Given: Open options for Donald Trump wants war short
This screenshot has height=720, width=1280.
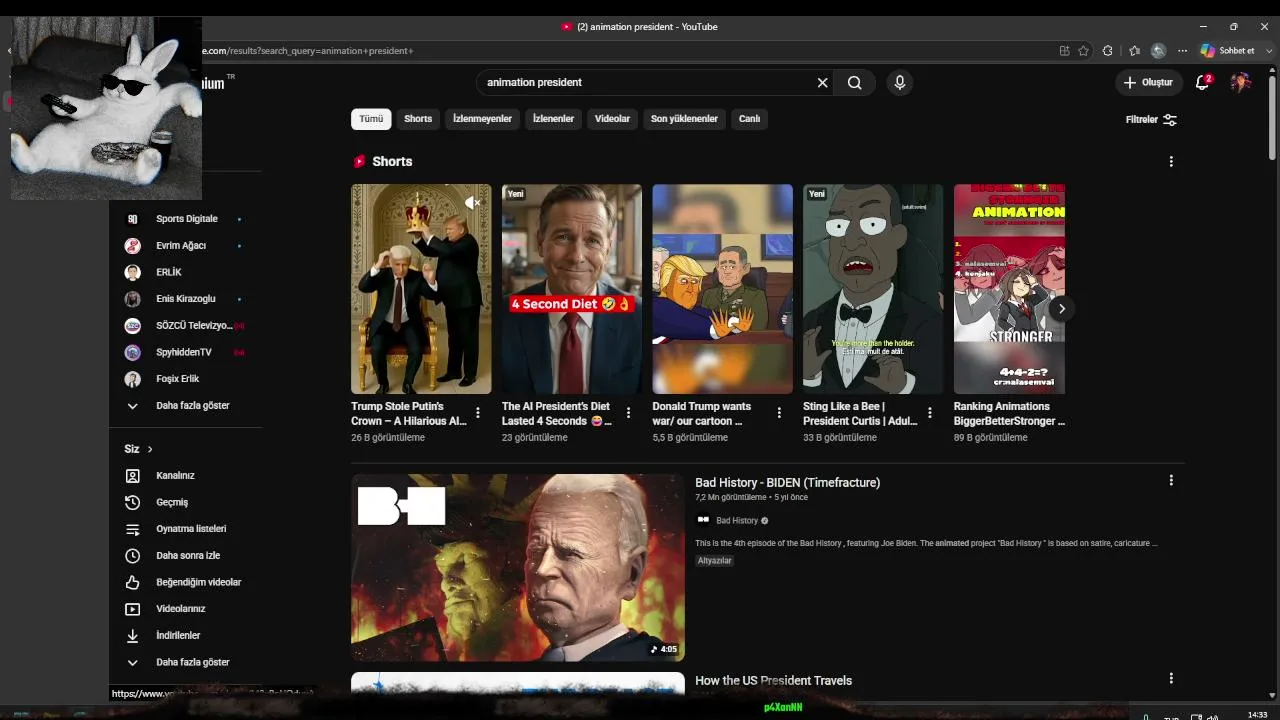Looking at the screenshot, I should pos(779,412).
